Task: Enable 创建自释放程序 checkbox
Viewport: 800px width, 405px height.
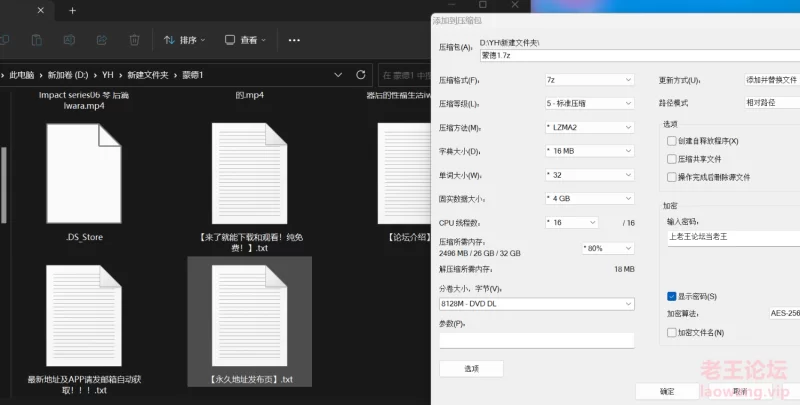Action: [672, 141]
